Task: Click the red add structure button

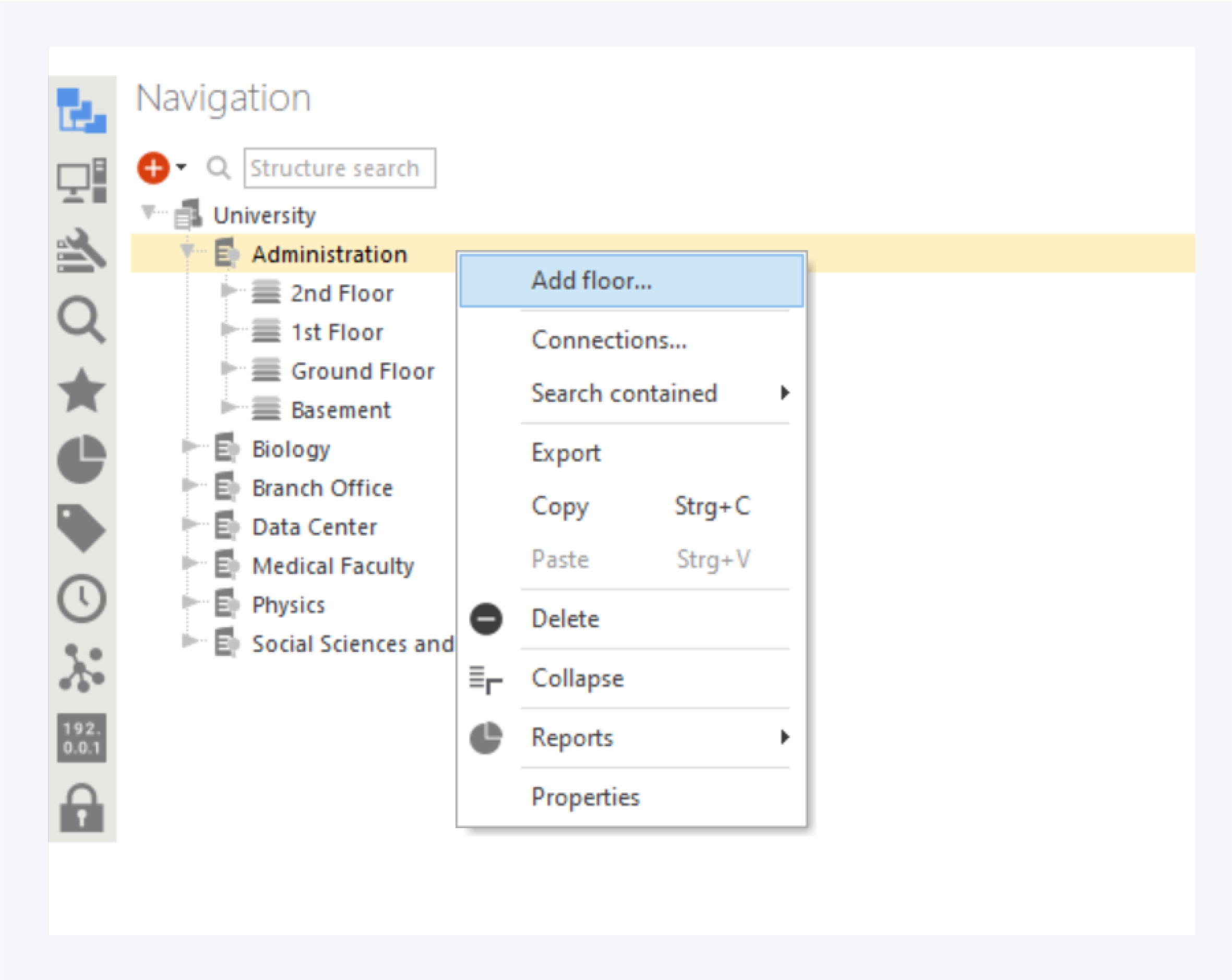Action: (x=153, y=168)
